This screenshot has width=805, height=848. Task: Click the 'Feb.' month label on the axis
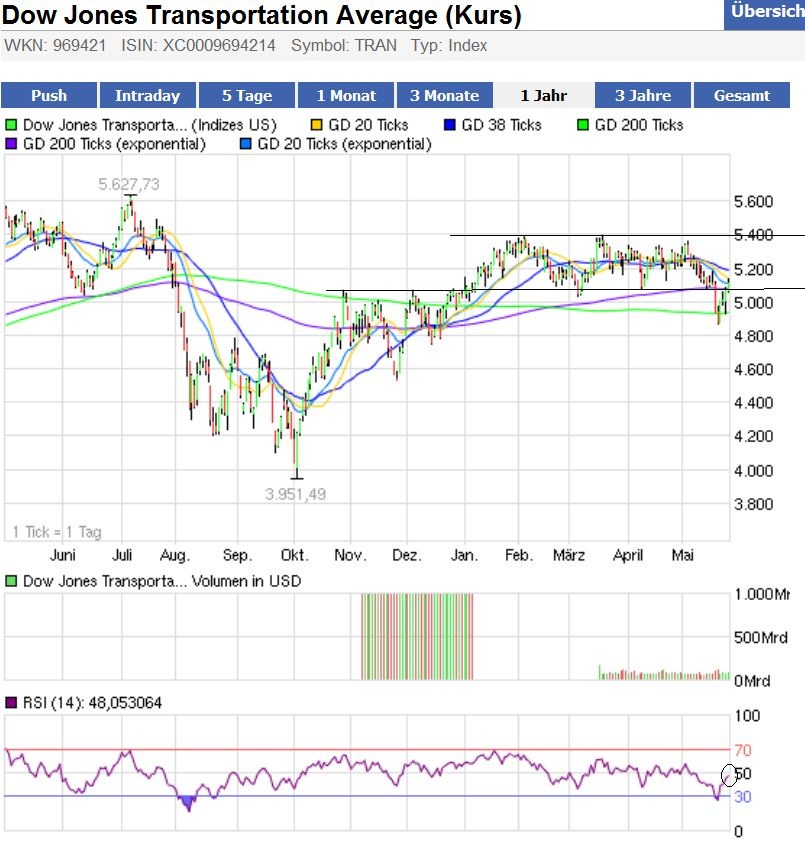518,555
